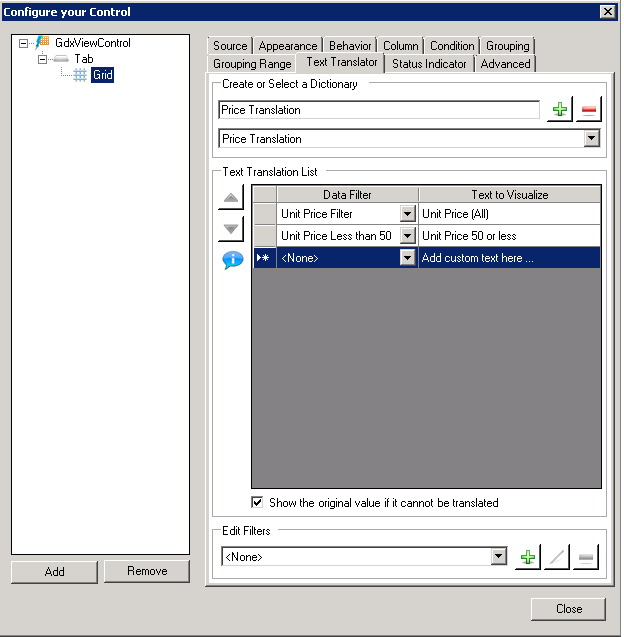Click the remove filter minus icon
624x637 pixels.
click(586, 557)
